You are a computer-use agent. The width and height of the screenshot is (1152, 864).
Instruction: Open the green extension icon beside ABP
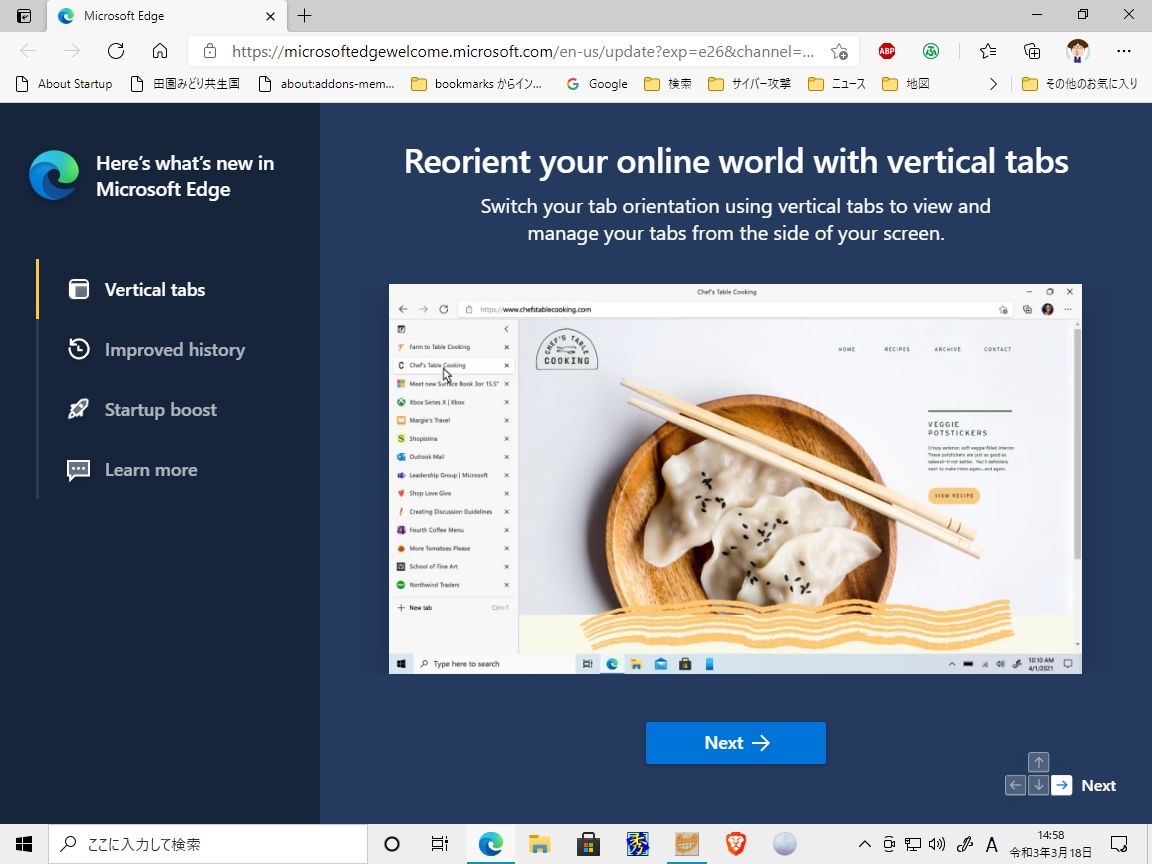[x=931, y=51]
